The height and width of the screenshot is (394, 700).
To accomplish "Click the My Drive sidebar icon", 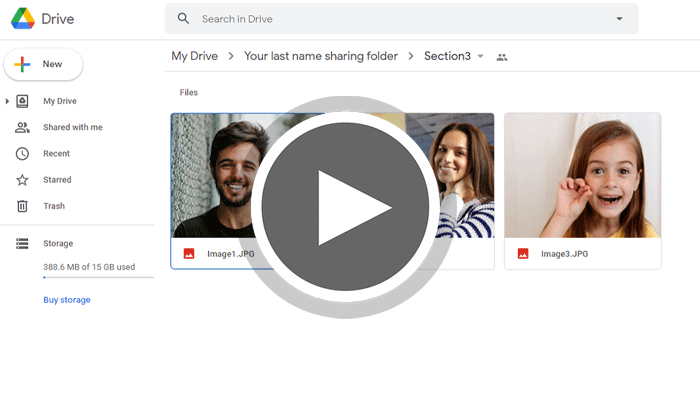I will click(x=22, y=101).
